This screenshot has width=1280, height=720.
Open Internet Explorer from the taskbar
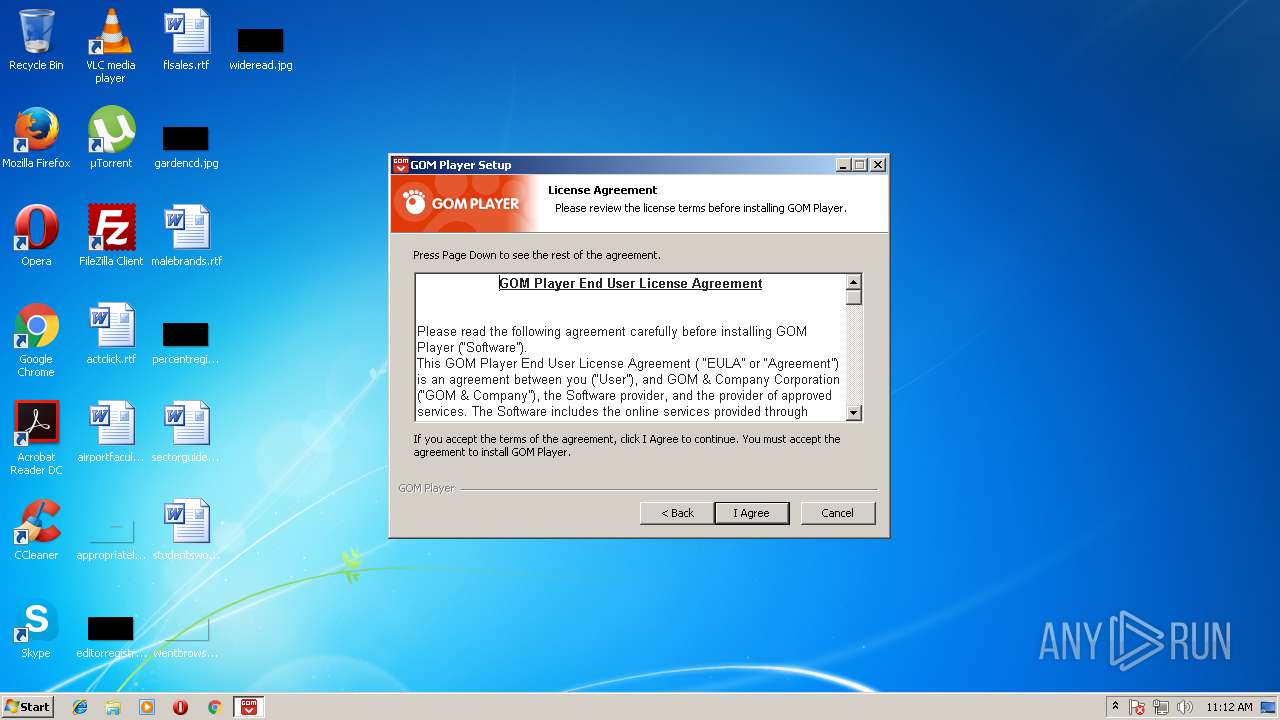80,707
